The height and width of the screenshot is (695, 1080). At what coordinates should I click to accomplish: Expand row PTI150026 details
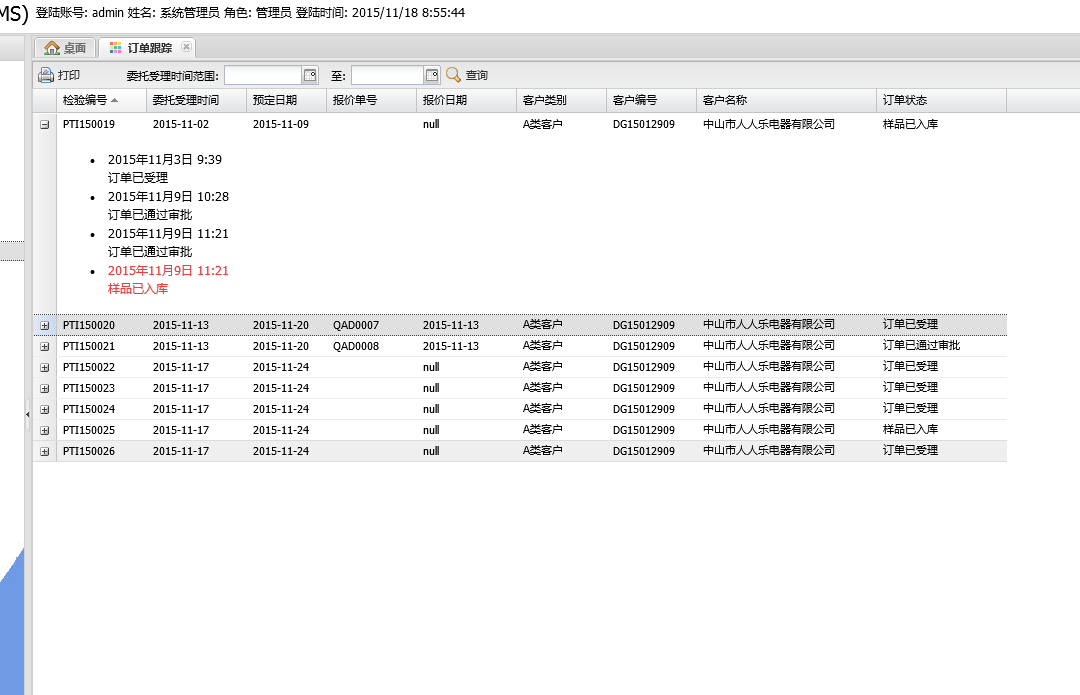[x=44, y=451]
